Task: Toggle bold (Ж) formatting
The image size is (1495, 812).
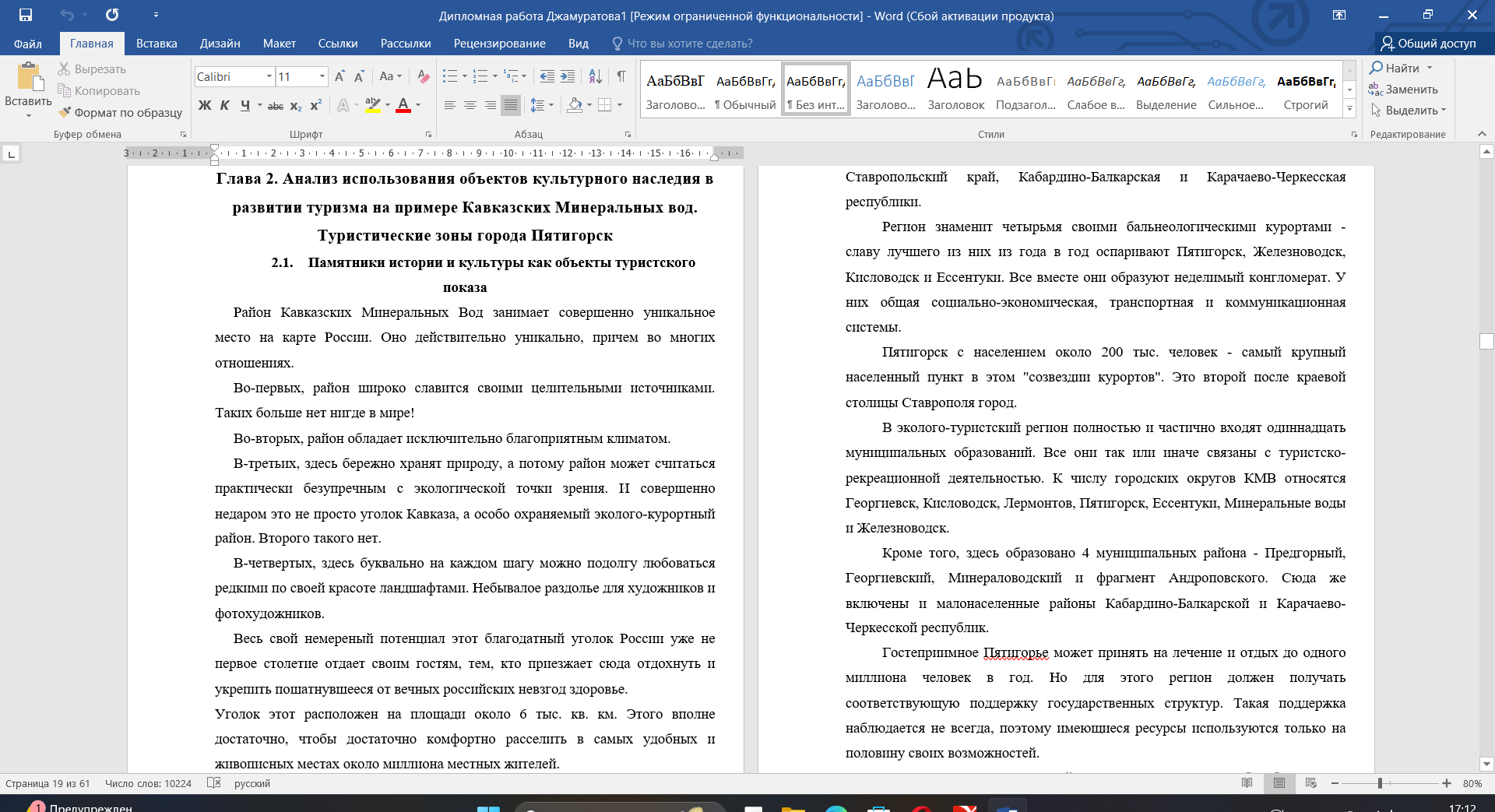Action: tap(205, 105)
